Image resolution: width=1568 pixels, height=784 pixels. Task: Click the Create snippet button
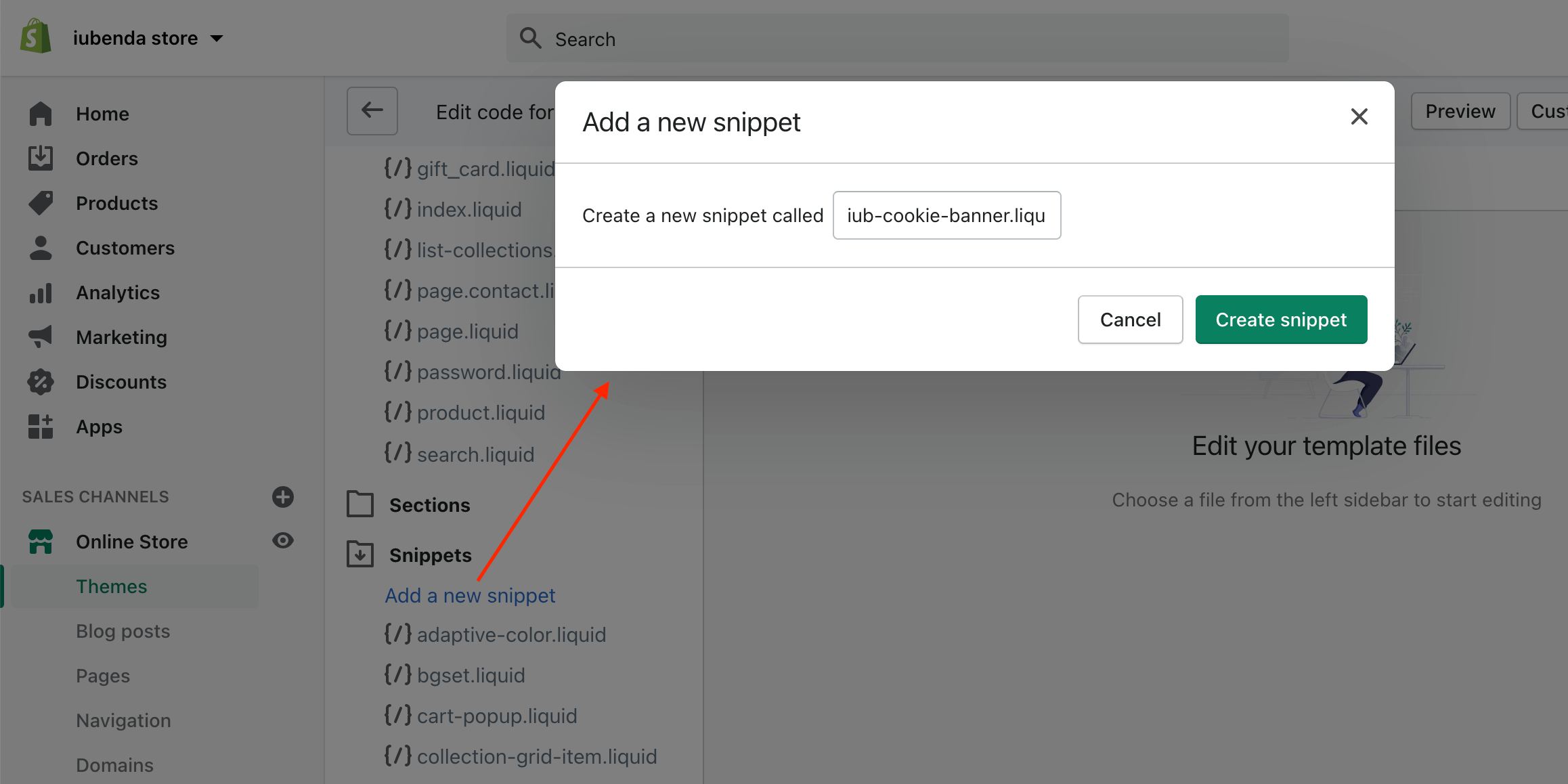[x=1280, y=319]
